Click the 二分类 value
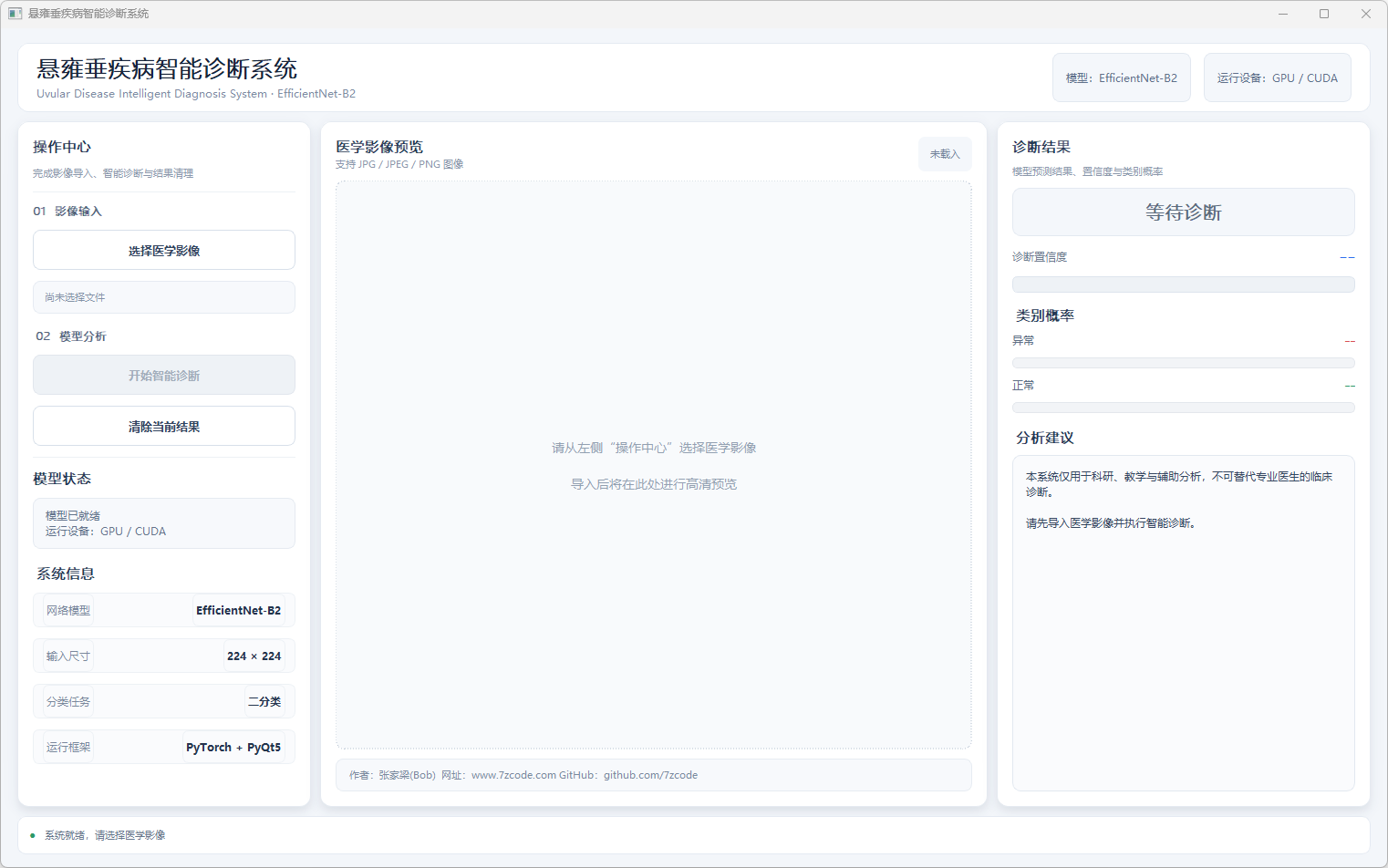Screen dimensions: 1388x868 click(264, 701)
